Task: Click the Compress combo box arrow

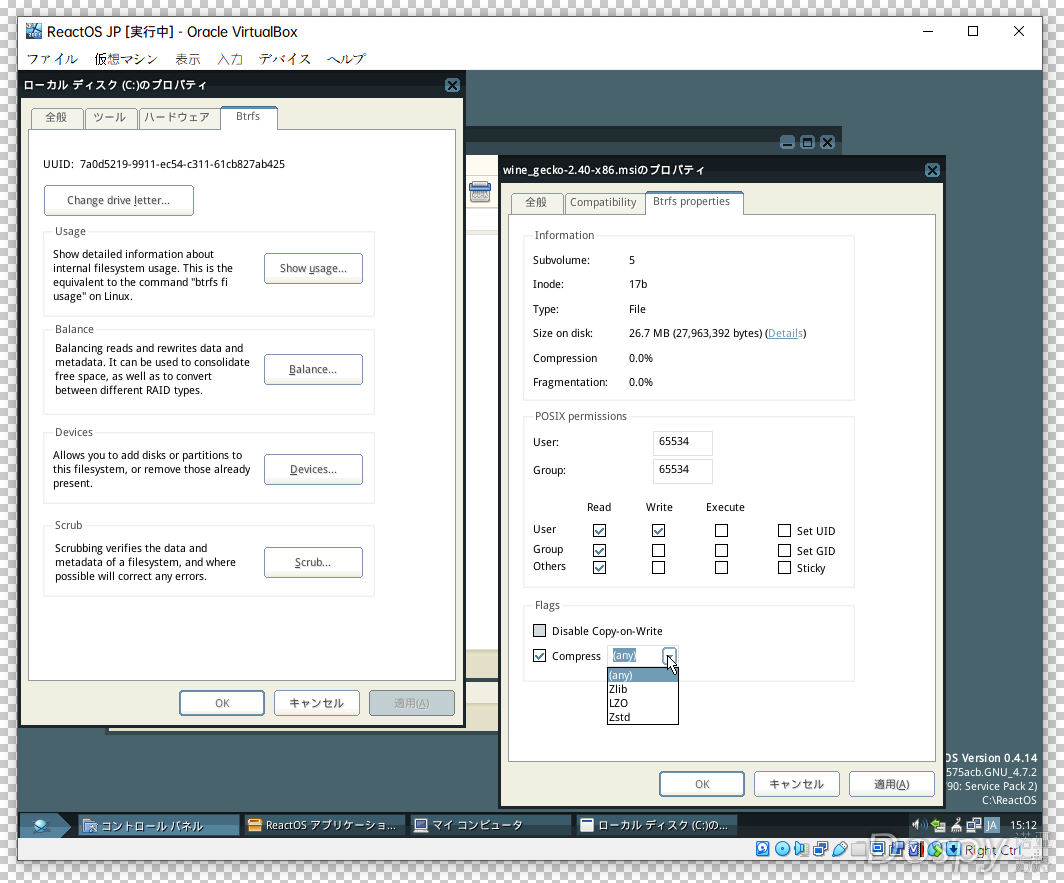Action: pos(670,656)
